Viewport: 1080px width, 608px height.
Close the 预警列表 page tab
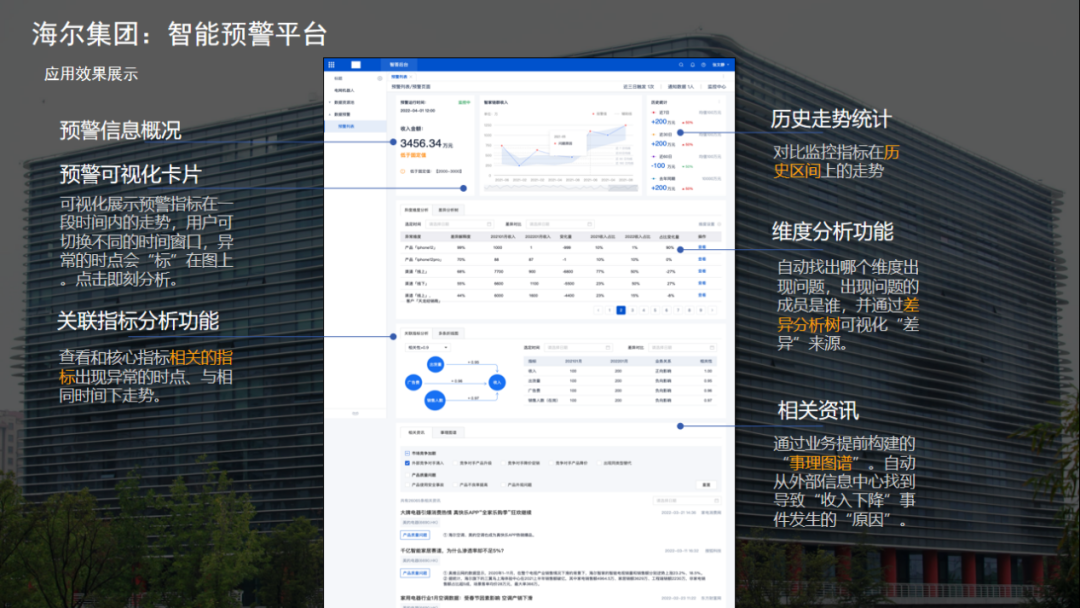click(x=411, y=76)
